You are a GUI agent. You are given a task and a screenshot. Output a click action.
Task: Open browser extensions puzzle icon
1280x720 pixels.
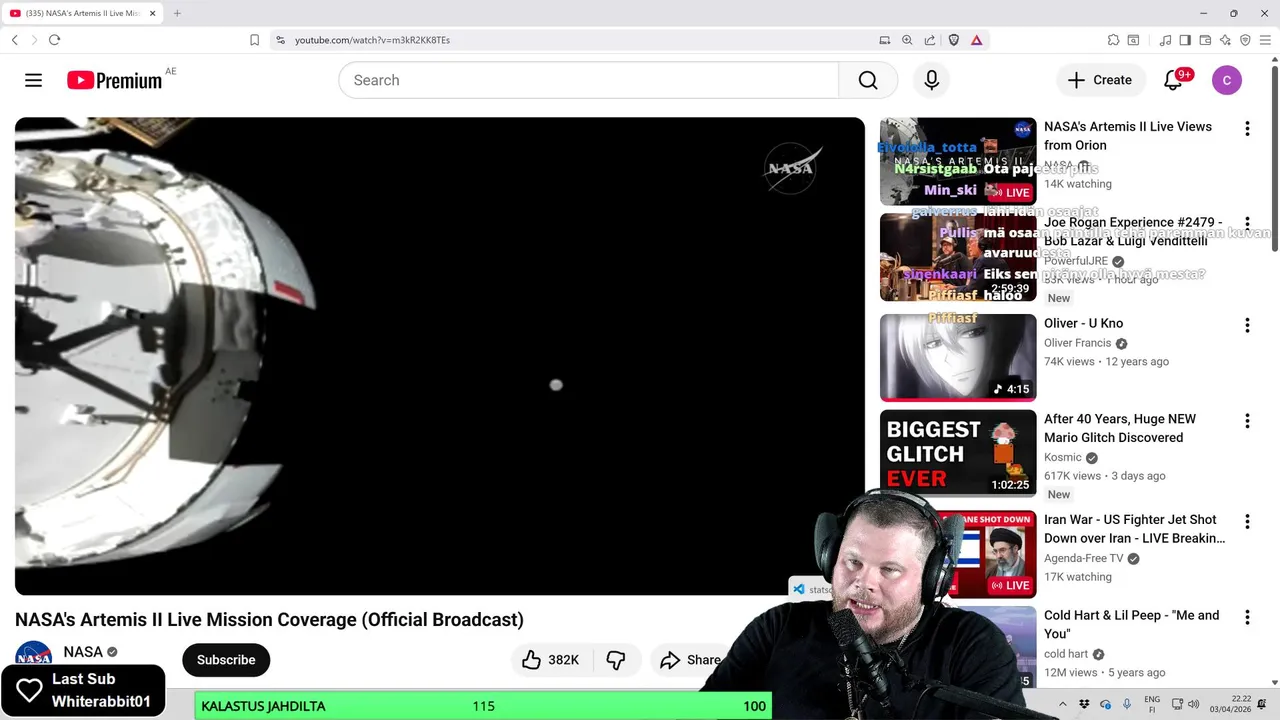click(x=1113, y=40)
